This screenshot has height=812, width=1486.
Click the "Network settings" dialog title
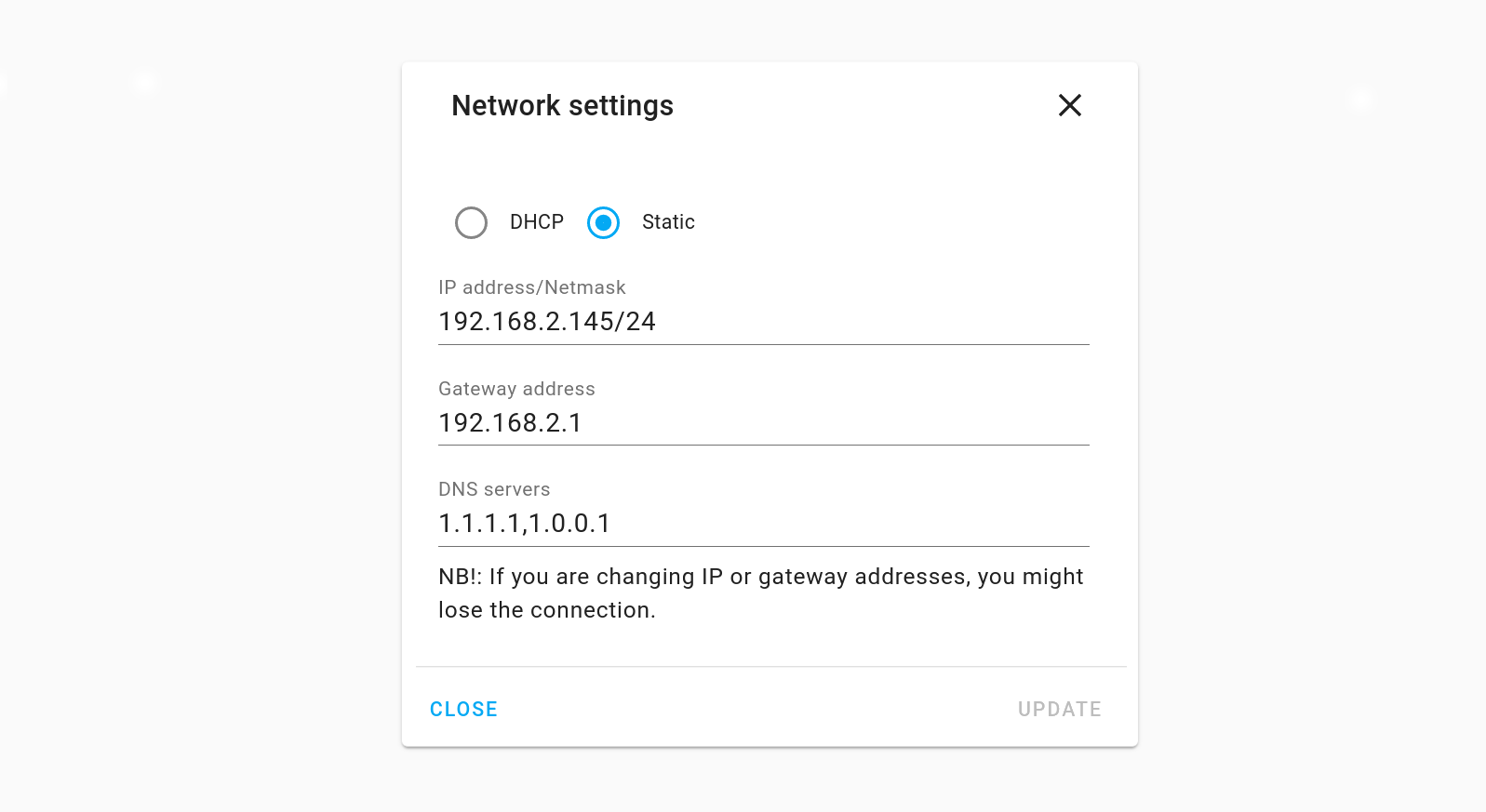562,106
